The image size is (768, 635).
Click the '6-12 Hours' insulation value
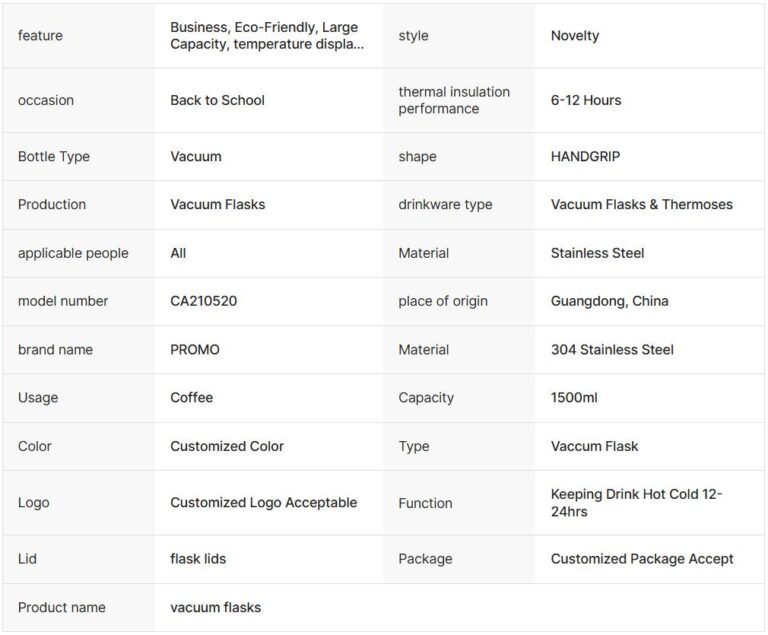click(586, 100)
